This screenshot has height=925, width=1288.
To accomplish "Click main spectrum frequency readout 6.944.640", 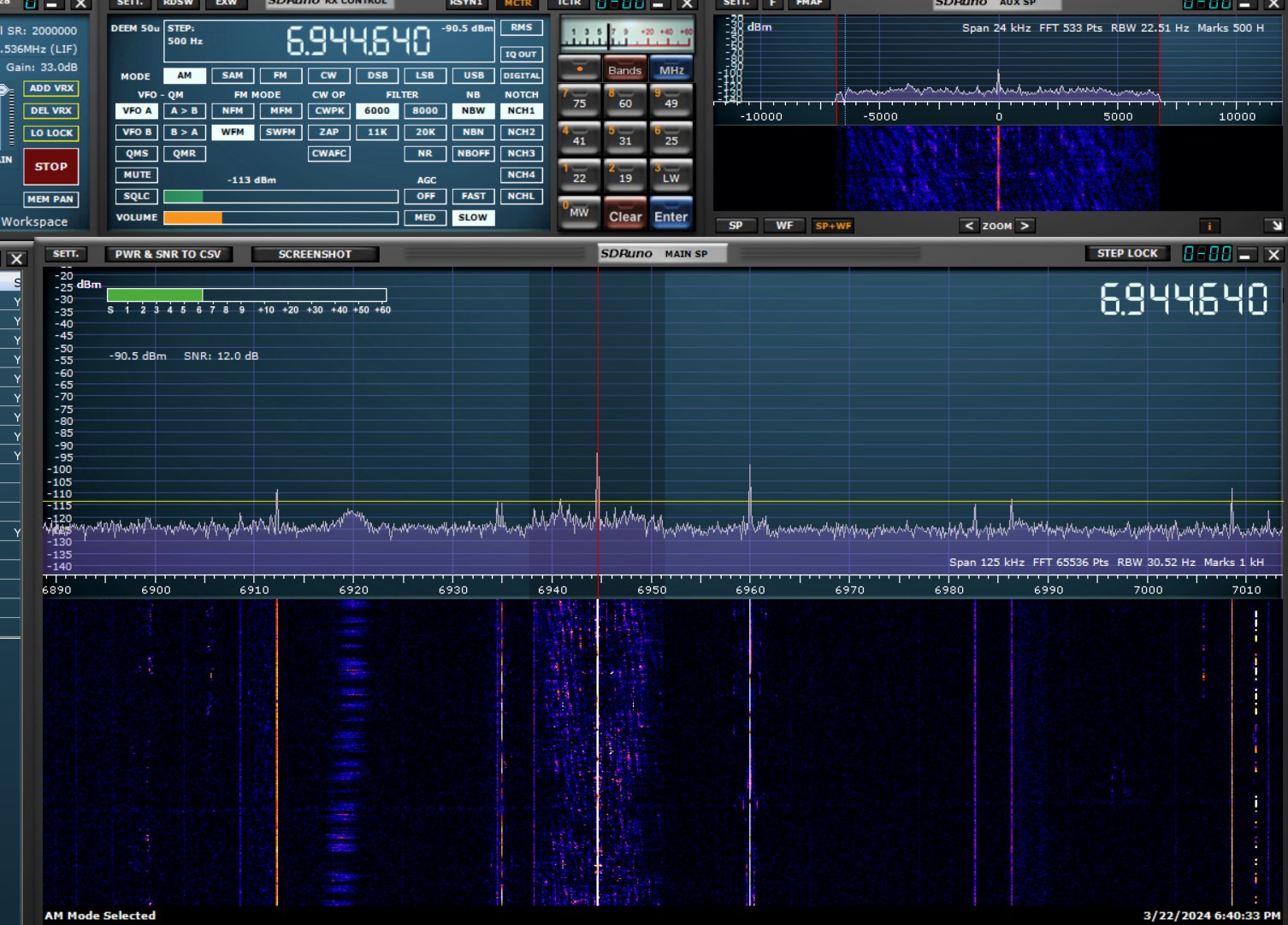I will (x=1184, y=299).
